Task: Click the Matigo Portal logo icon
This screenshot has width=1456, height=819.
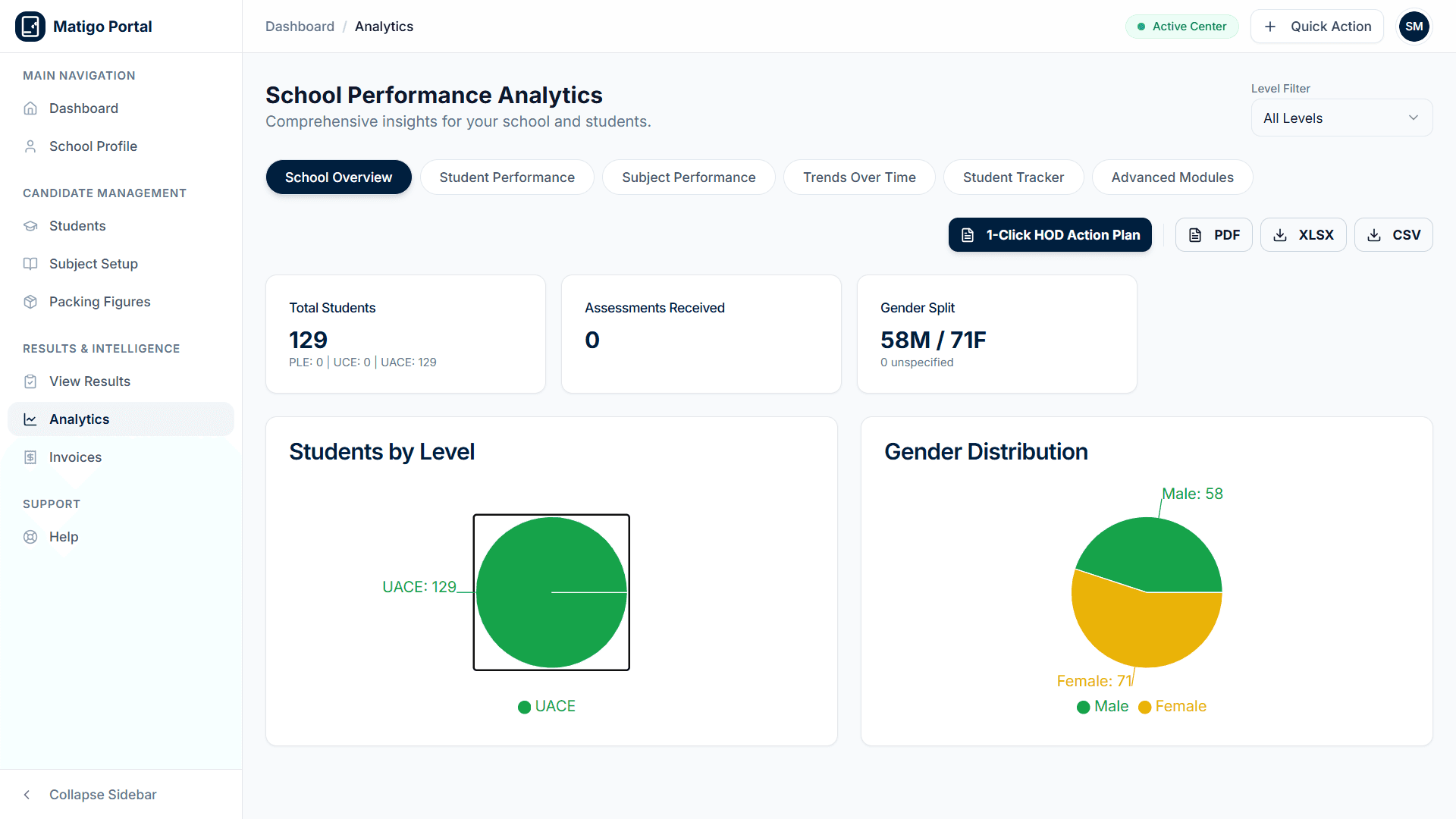Action: (x=30, y=27)
